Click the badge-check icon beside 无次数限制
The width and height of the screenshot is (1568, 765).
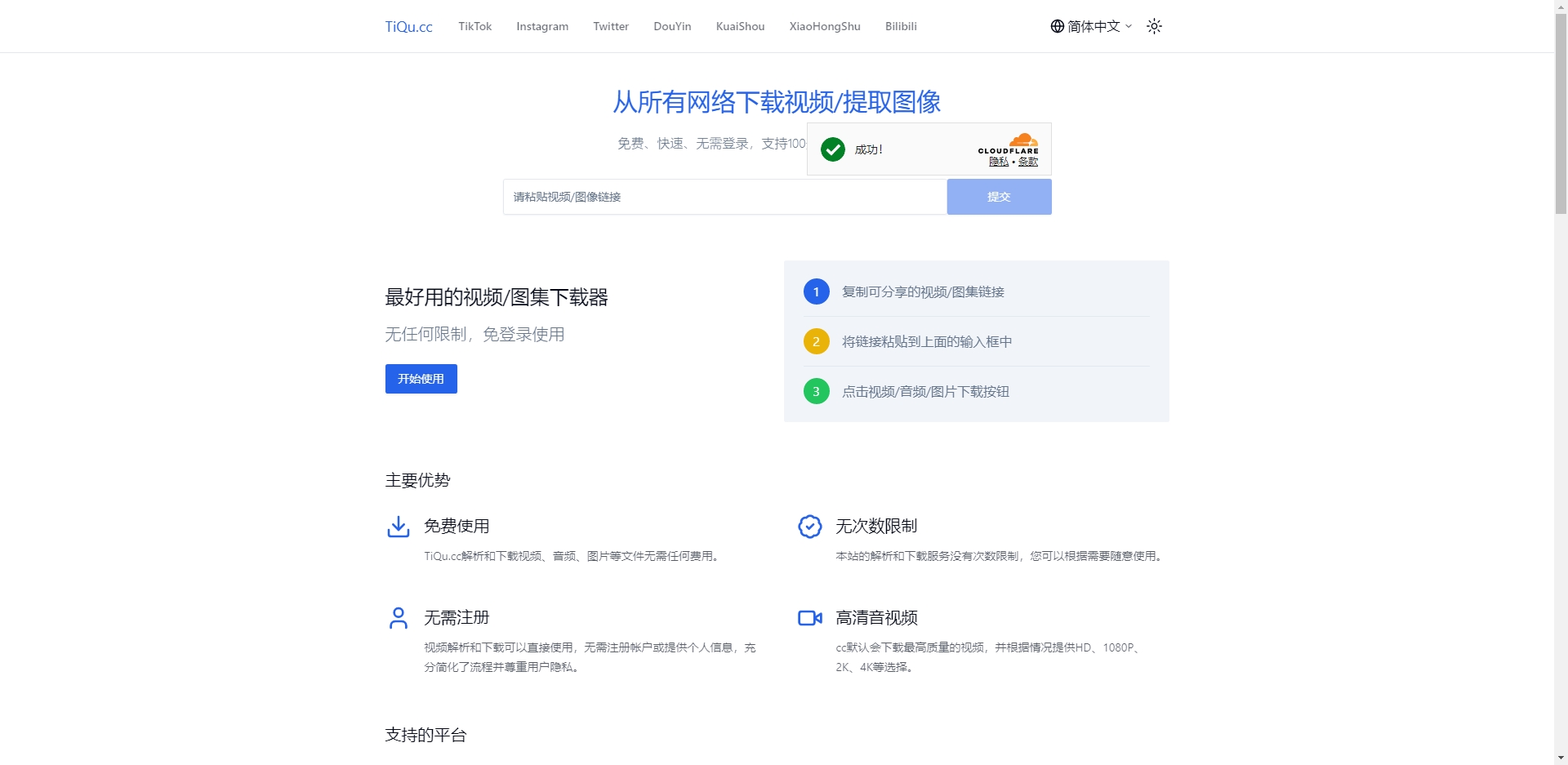(809, 527)
